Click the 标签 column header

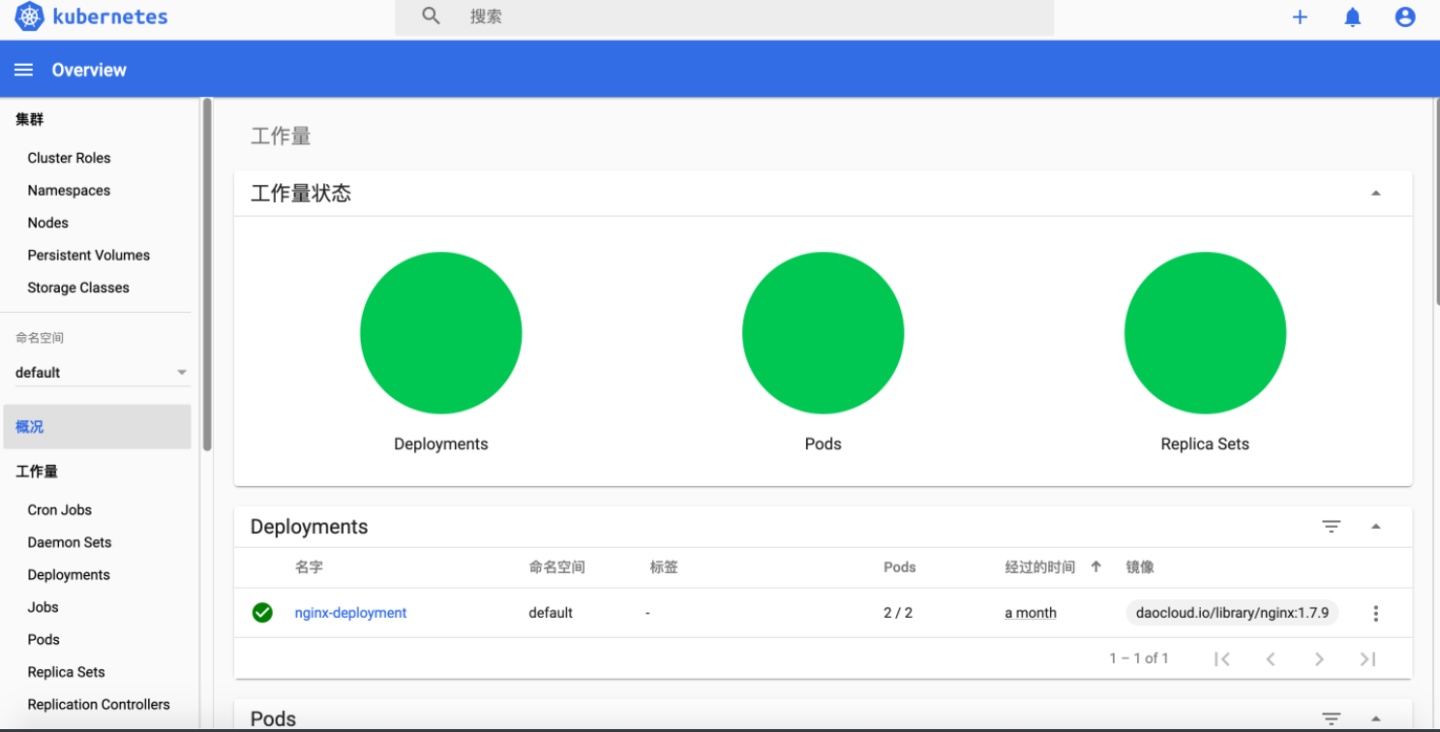point(664,567)
